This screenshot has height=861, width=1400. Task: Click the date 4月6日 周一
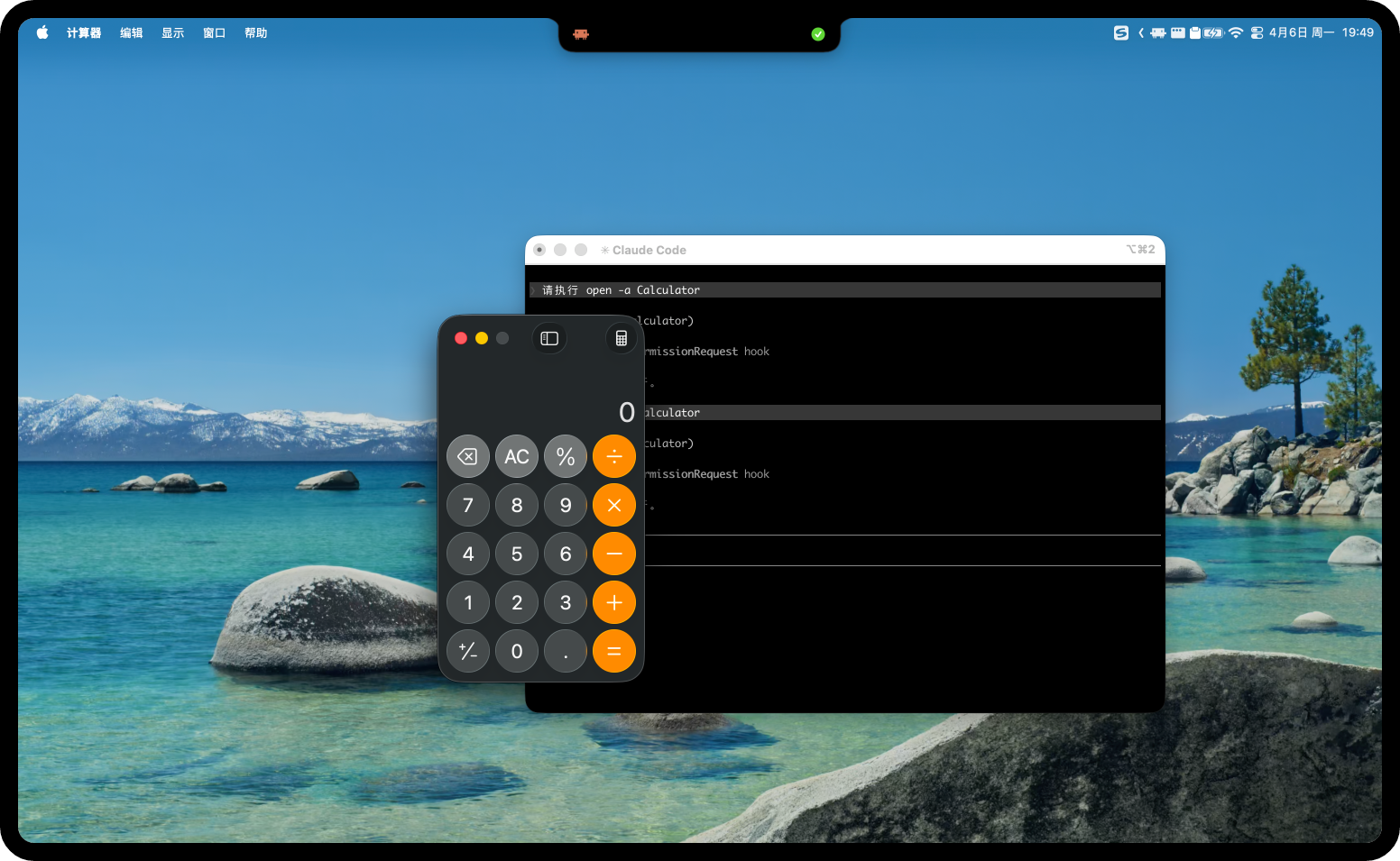[1302, 32]
